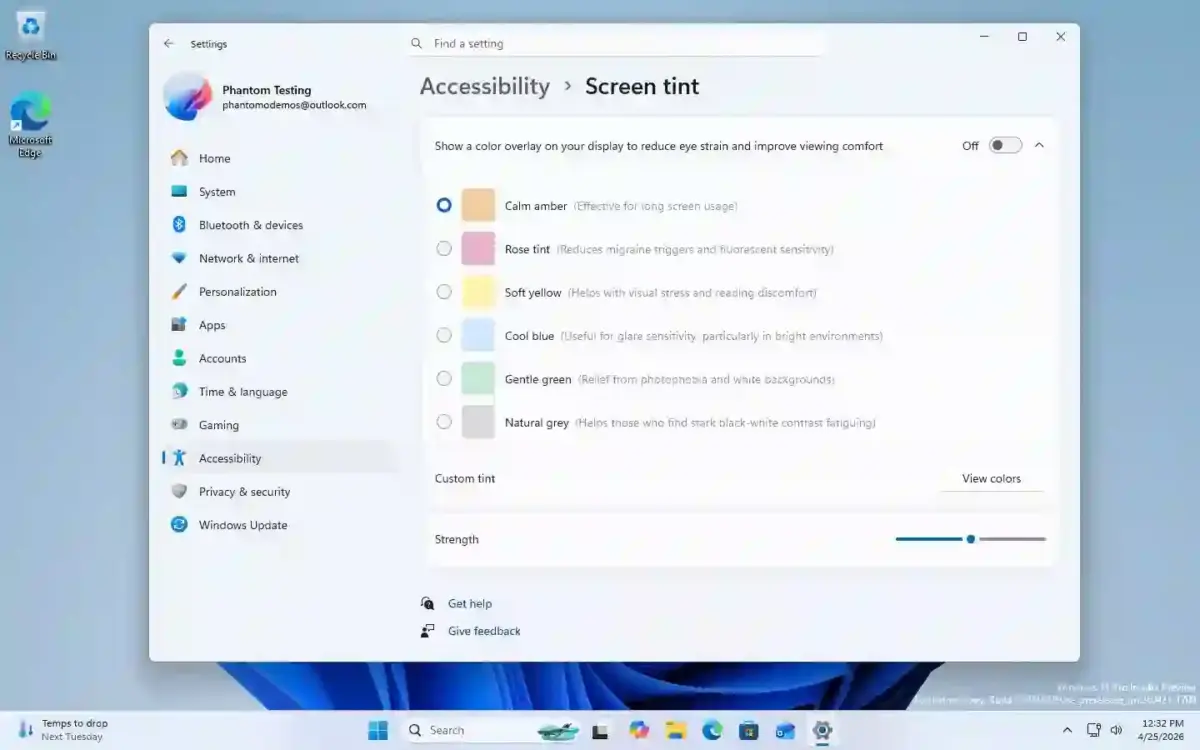Adjust the Strength slider handle
Screen dimensions: 1200x750
(x=969, y=539)
